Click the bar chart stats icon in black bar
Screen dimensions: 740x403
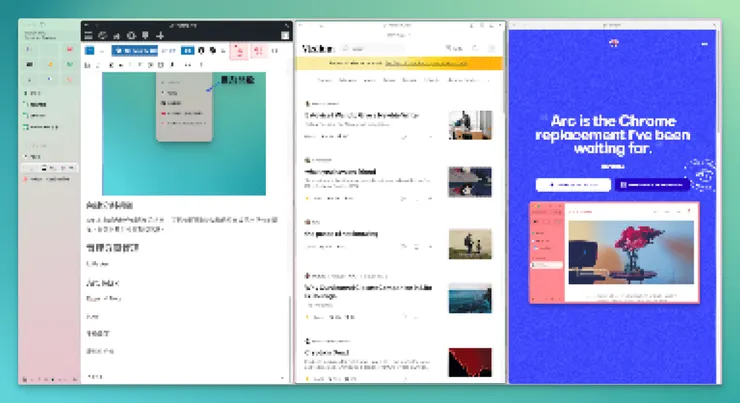tap(117, 36)
